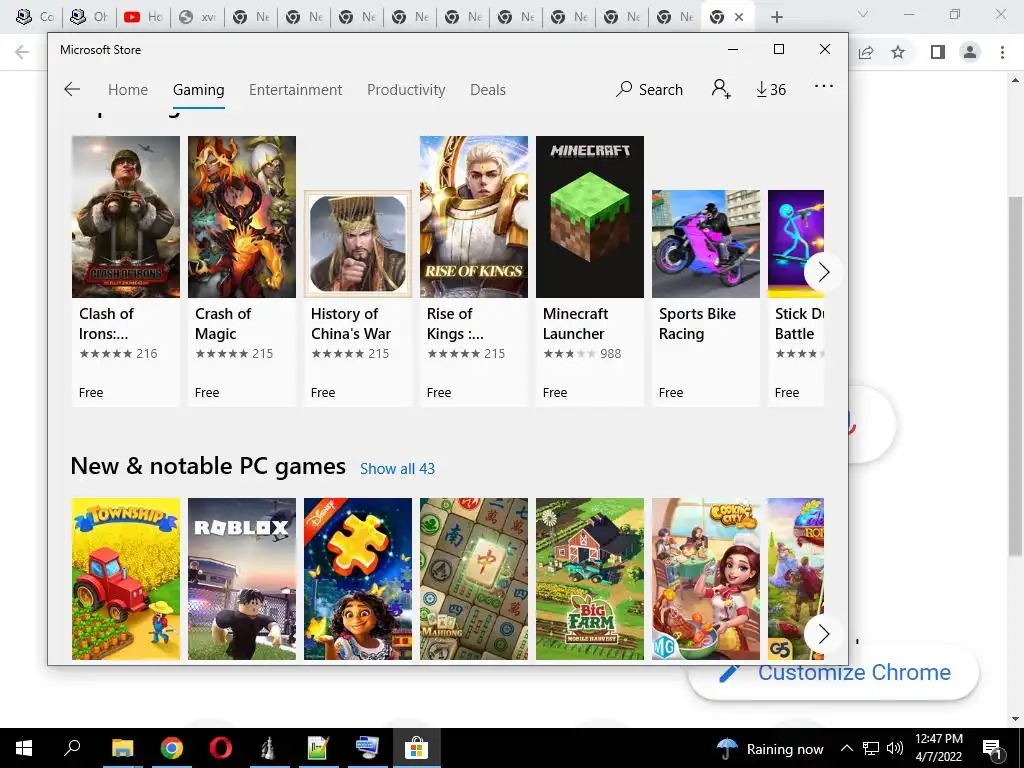The image size is (1024, 768).
Task: Open the network tray icon
Action: click(x=871, y=748)
